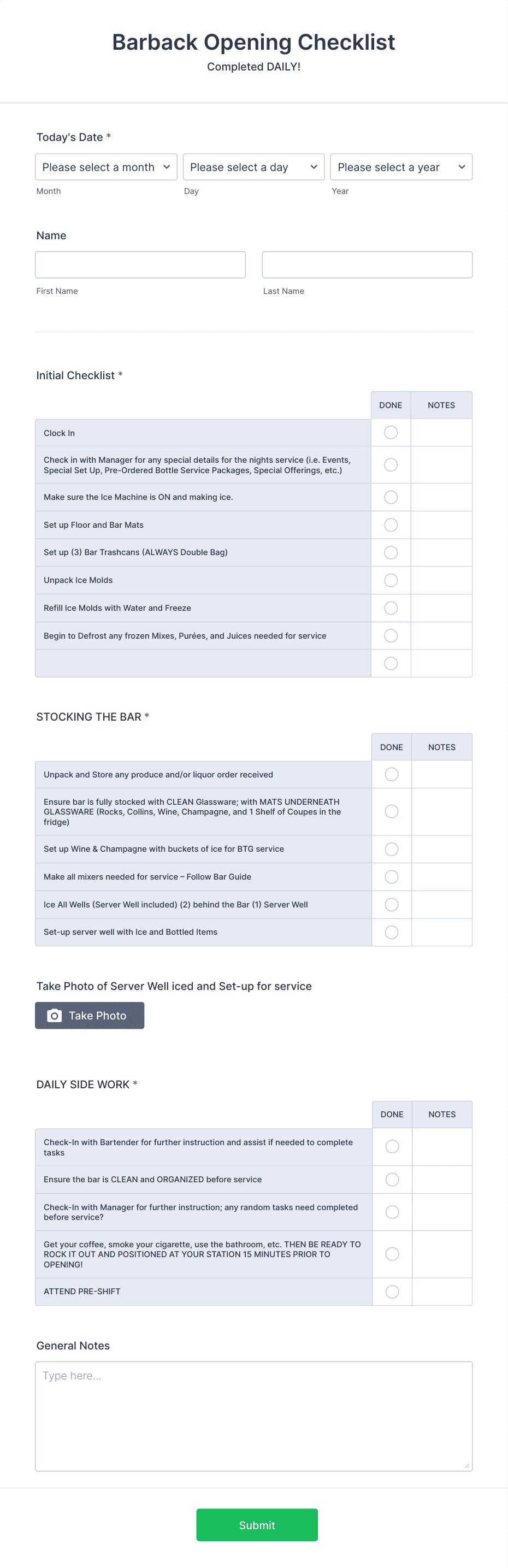Check off Set up Wine and Champagne buckets

pyautogui.click(x=391, y=848)
